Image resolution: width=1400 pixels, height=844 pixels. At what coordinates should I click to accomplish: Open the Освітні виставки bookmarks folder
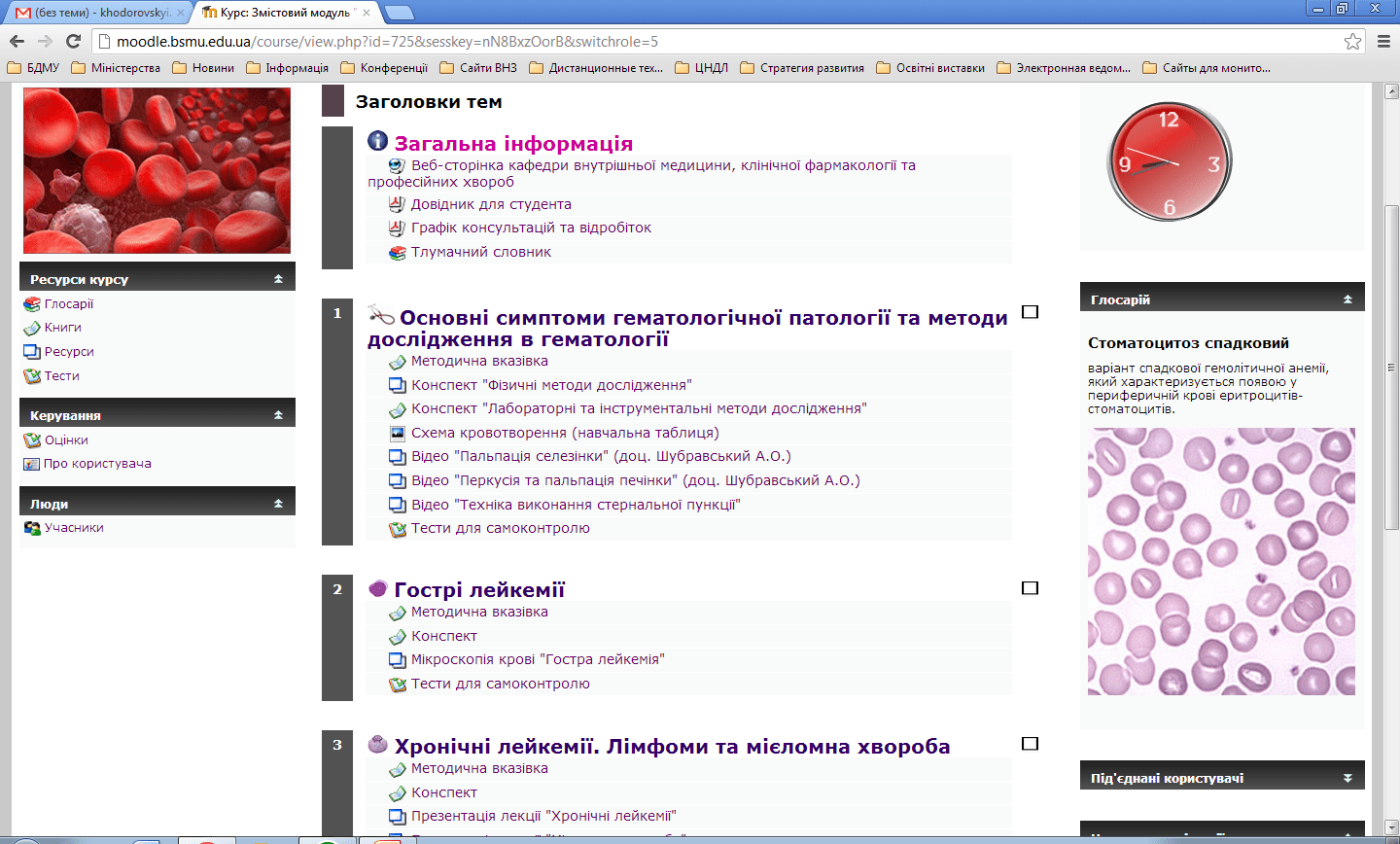pos(930,68)
